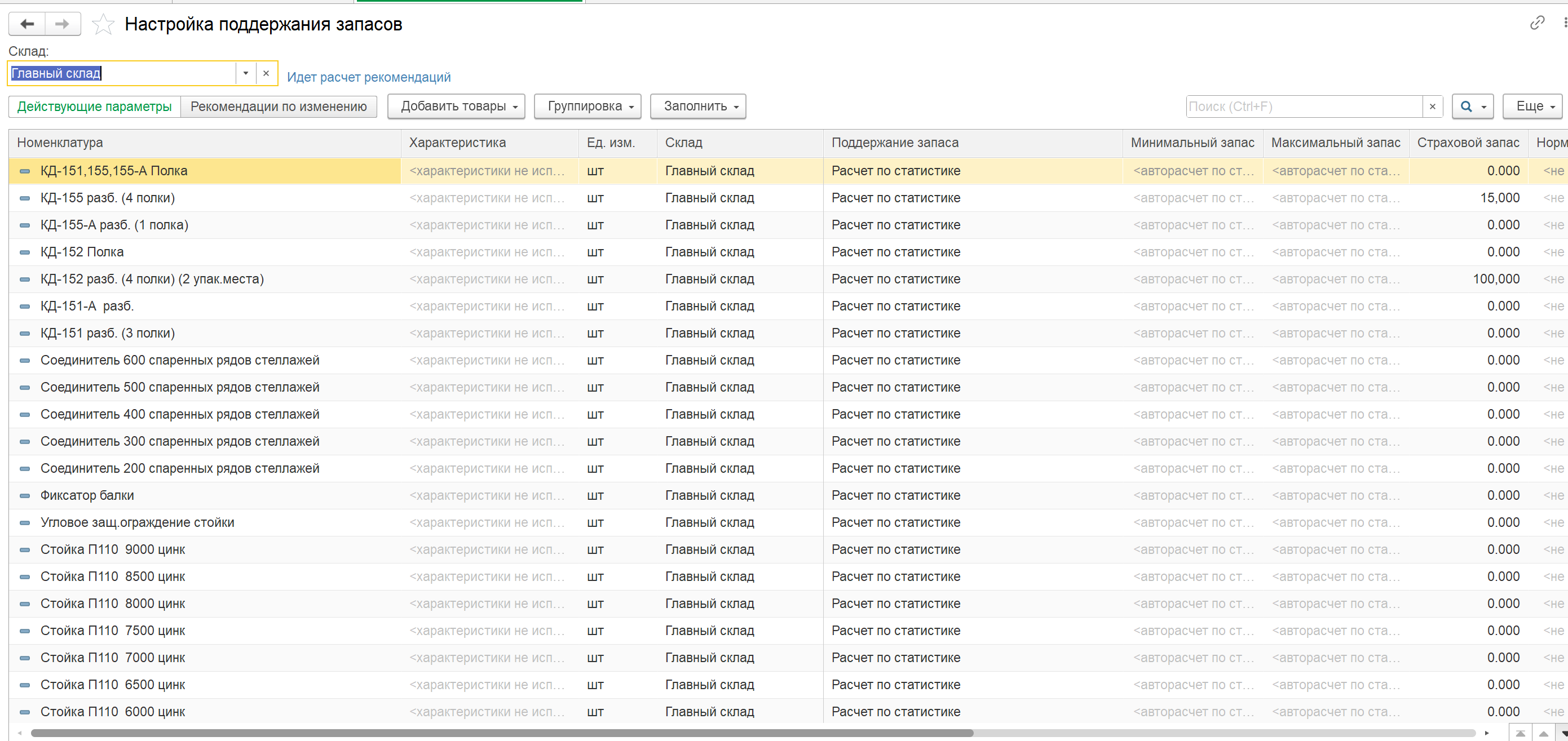Click Идет расчет рекомендаций link
Image resolution: width=1568 pixels, height=741 pixels.
368,77
